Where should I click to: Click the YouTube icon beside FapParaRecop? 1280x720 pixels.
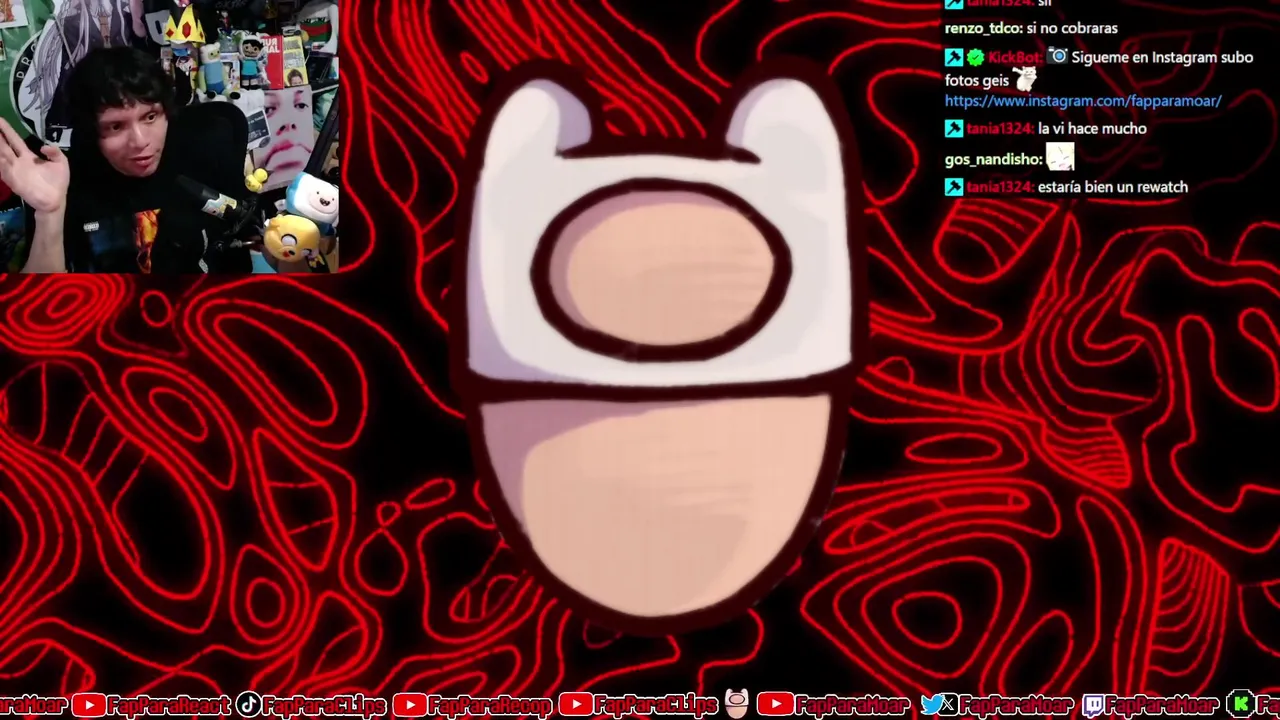point(408,706)
